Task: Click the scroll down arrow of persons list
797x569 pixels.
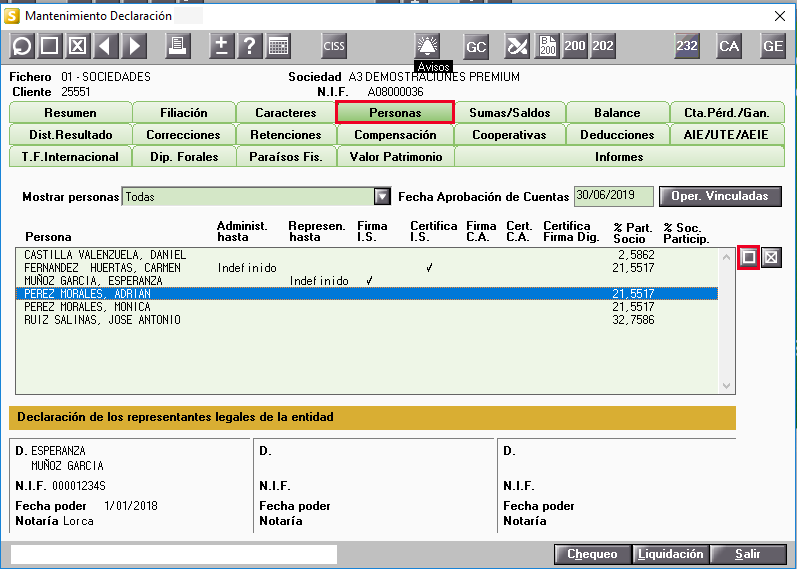Action: coord(726,386)
